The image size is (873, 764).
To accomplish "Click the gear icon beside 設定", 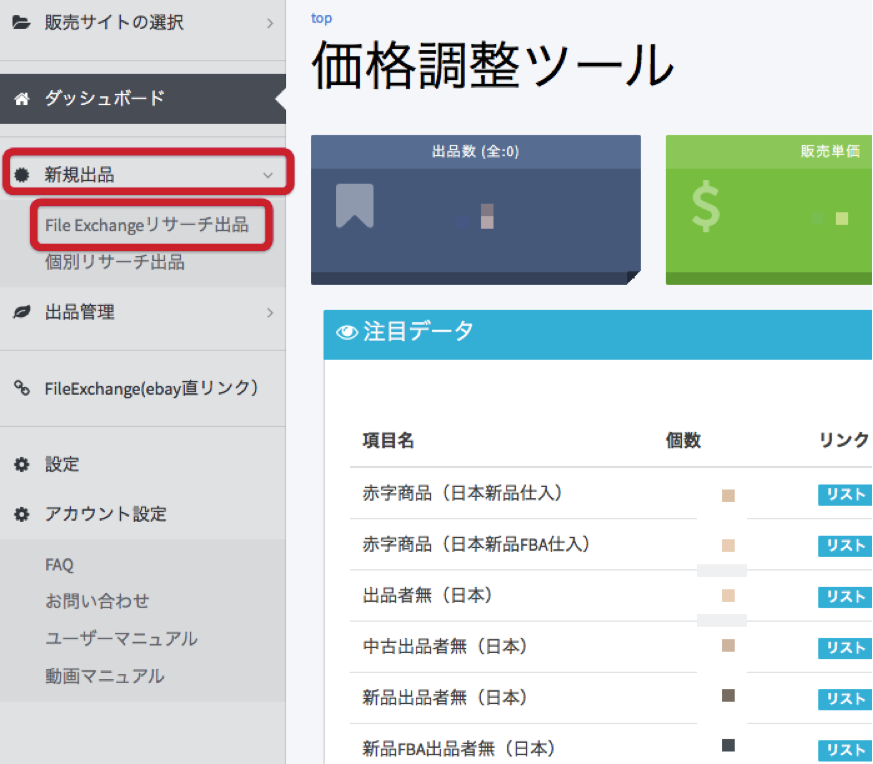I will 21,465.
